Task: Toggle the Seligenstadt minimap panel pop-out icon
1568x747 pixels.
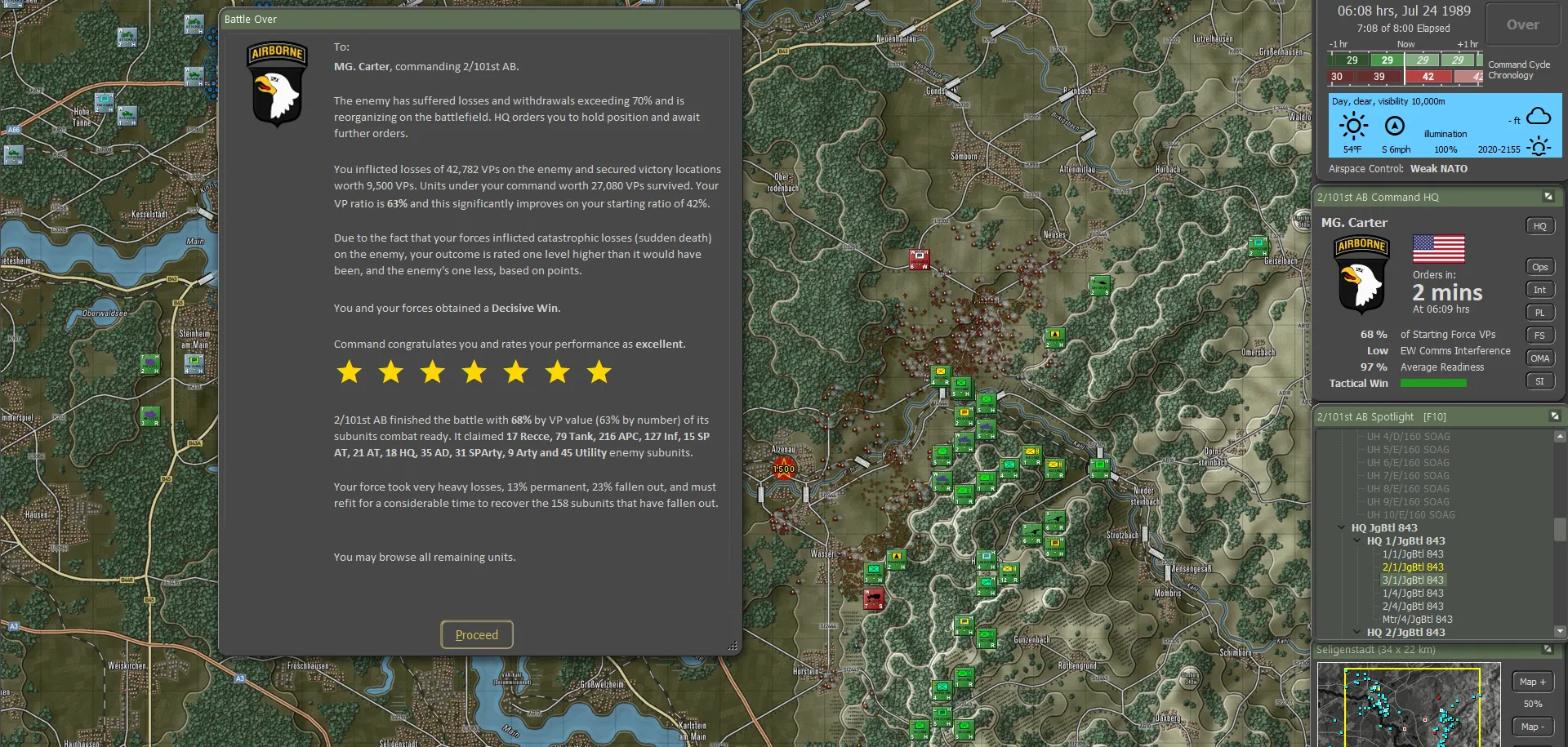Action: (x=1548, y=650)
